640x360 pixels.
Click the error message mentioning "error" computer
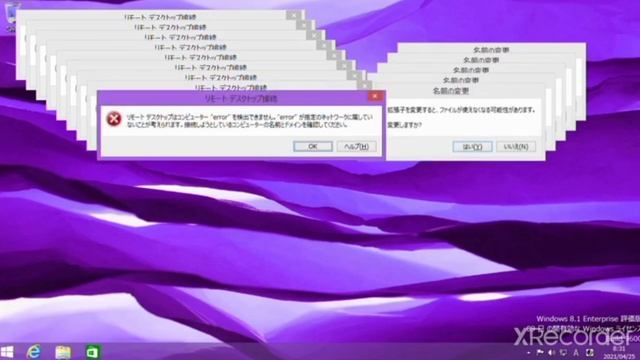[x=249, y=121]
